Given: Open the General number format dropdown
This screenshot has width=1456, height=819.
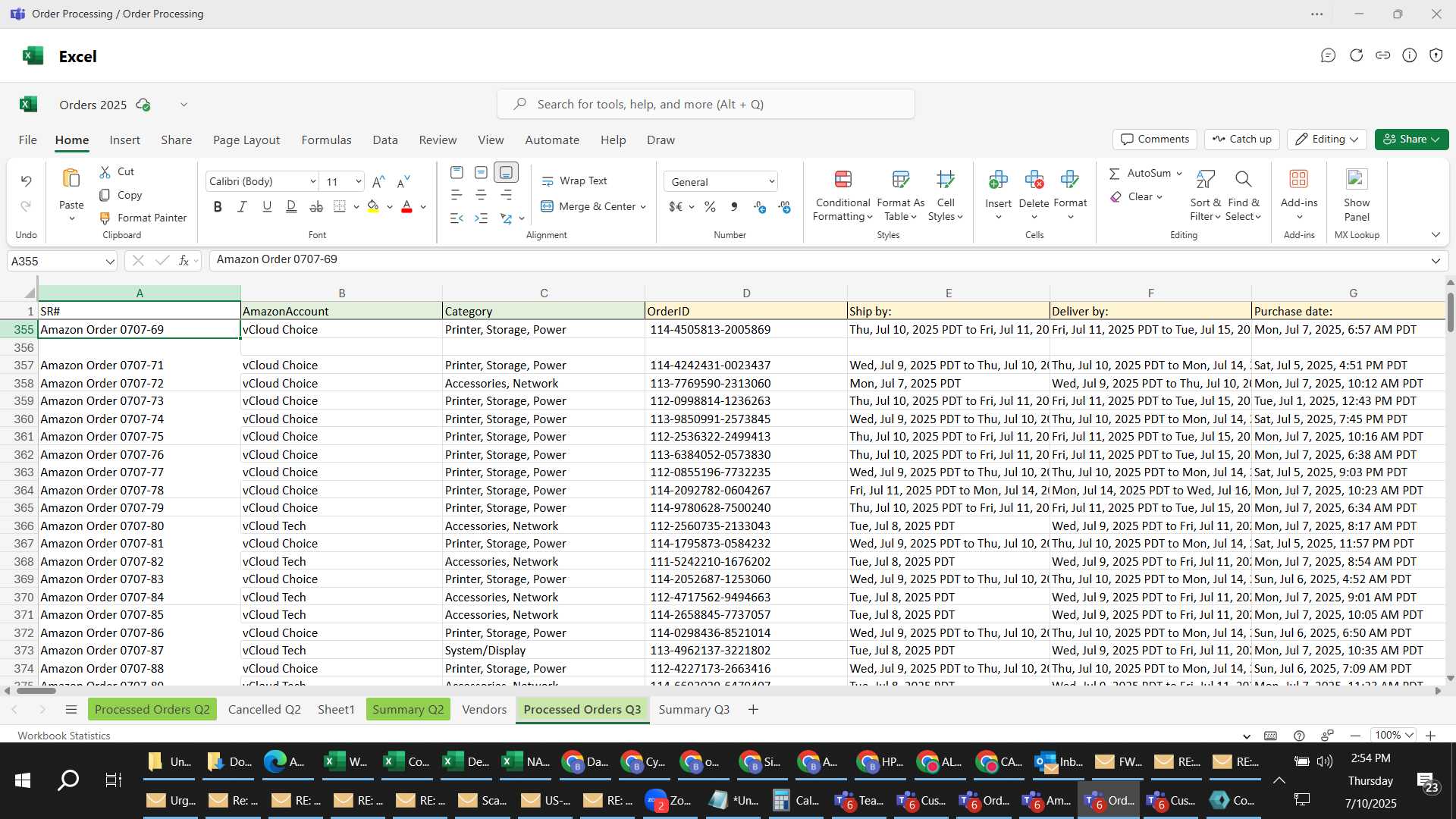Looking at the screenshot, I should pyautogui.click(x=771, y=181).
